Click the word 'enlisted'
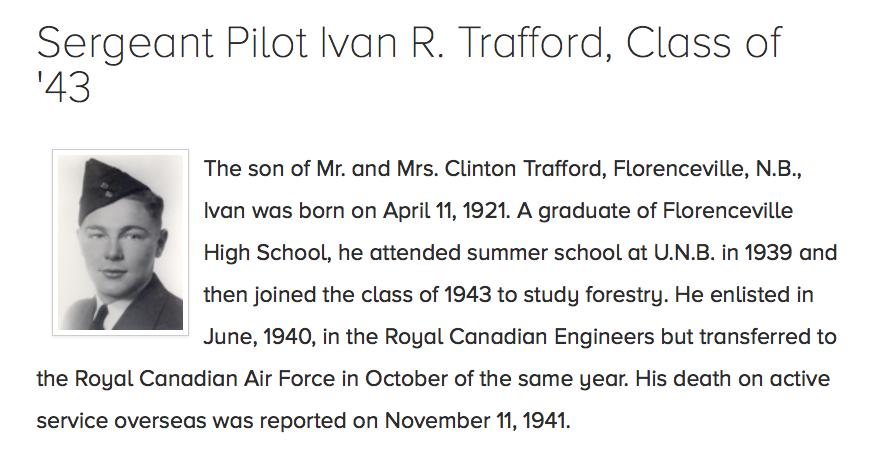875x458 pixels. pyautogui.click(x=756, y=295)
